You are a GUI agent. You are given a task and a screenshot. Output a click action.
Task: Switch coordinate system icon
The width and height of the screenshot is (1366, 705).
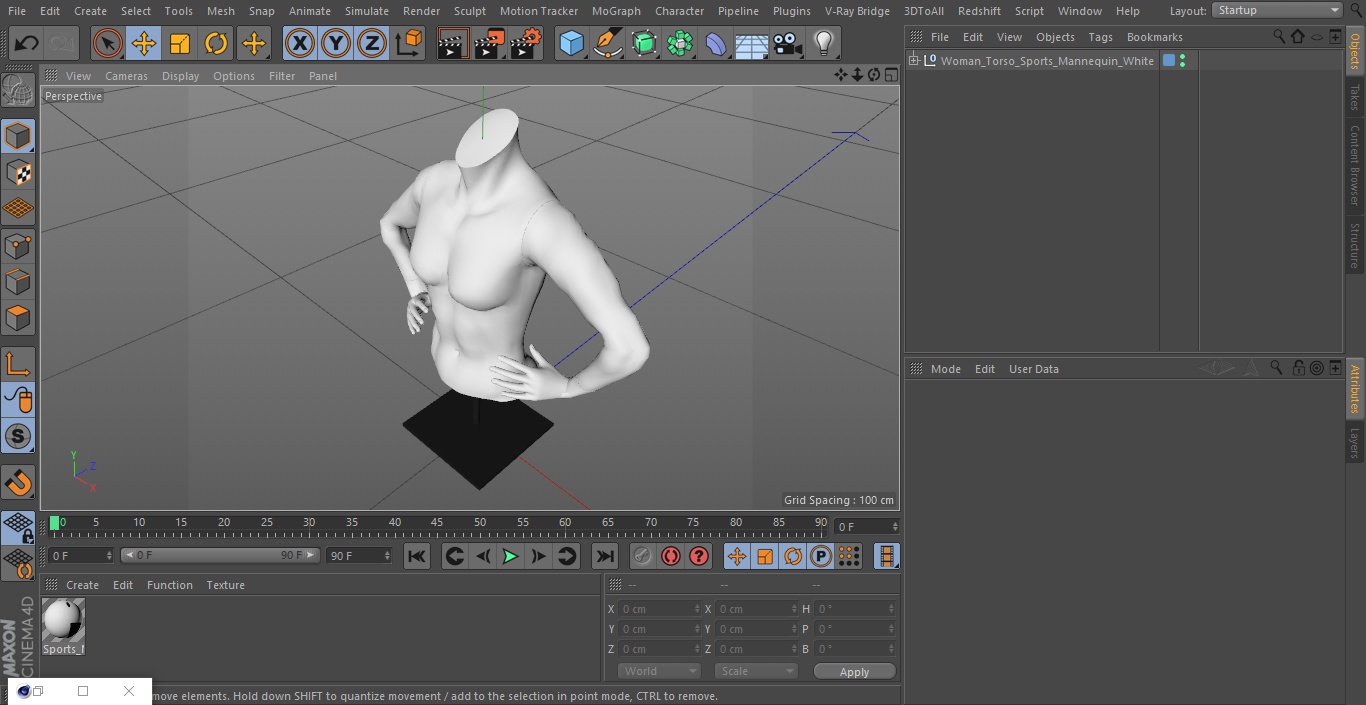tap(409, 44)
